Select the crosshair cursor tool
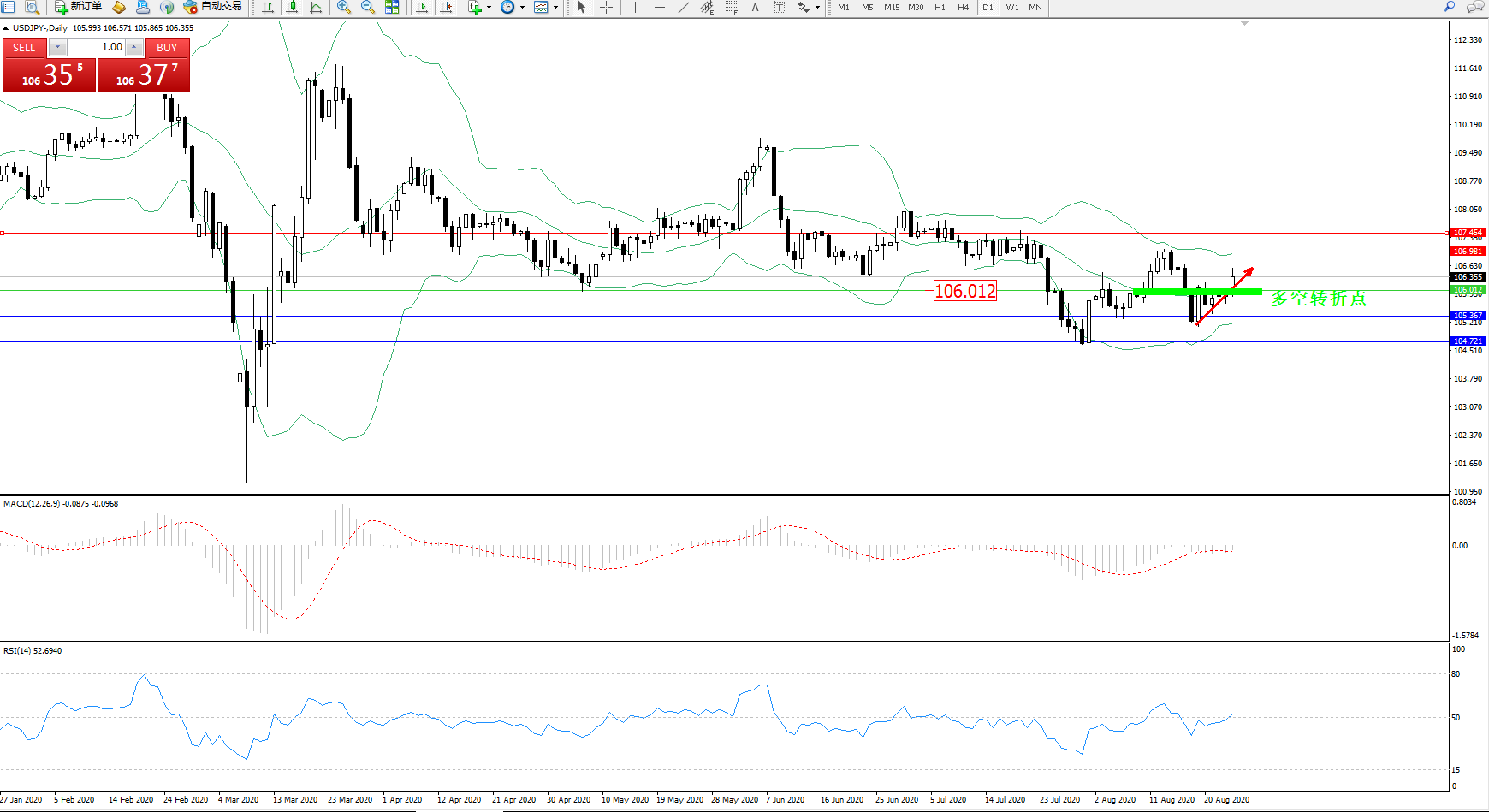 606,7
